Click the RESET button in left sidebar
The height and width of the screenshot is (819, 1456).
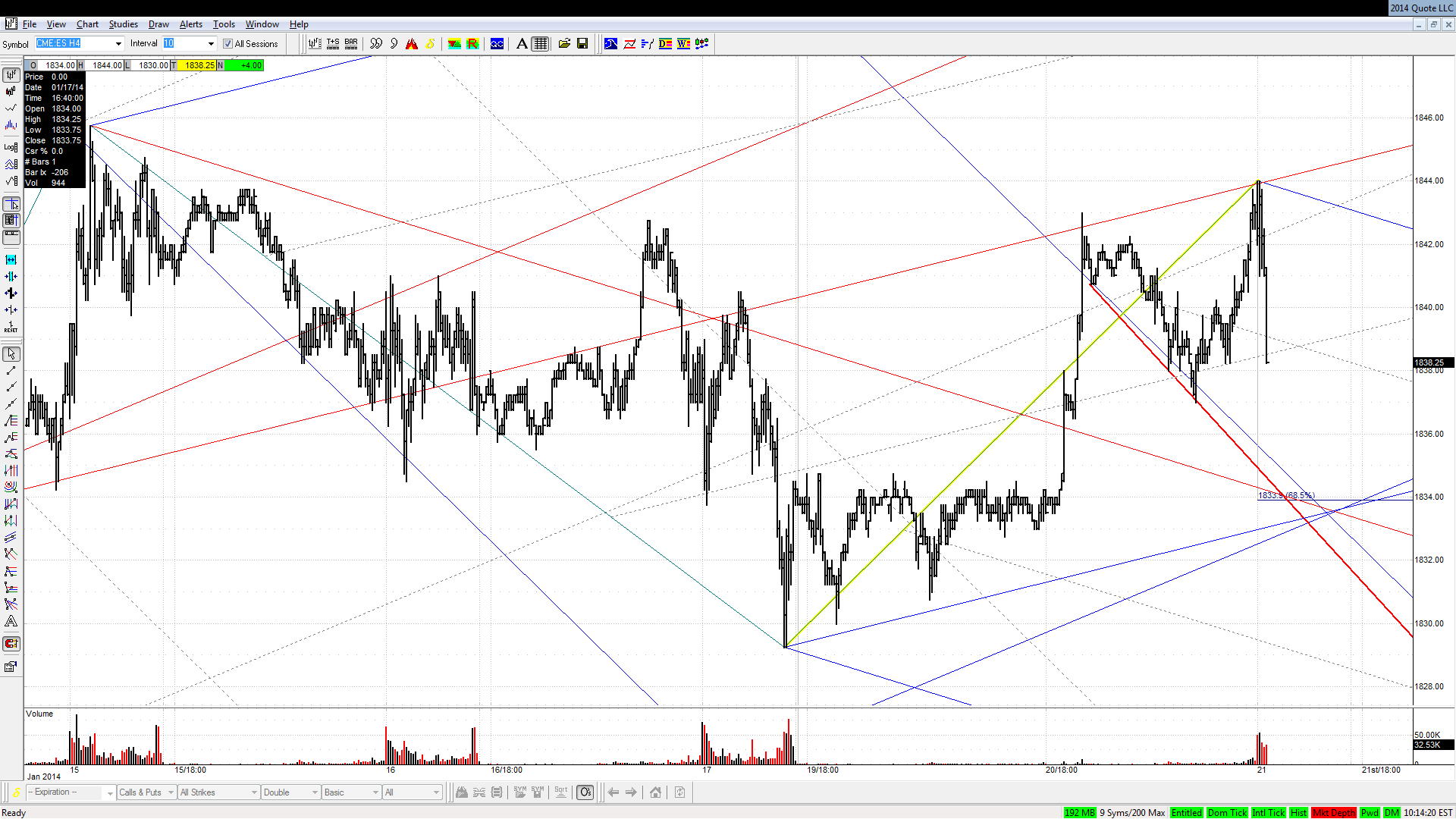click(x=11, y=327)
